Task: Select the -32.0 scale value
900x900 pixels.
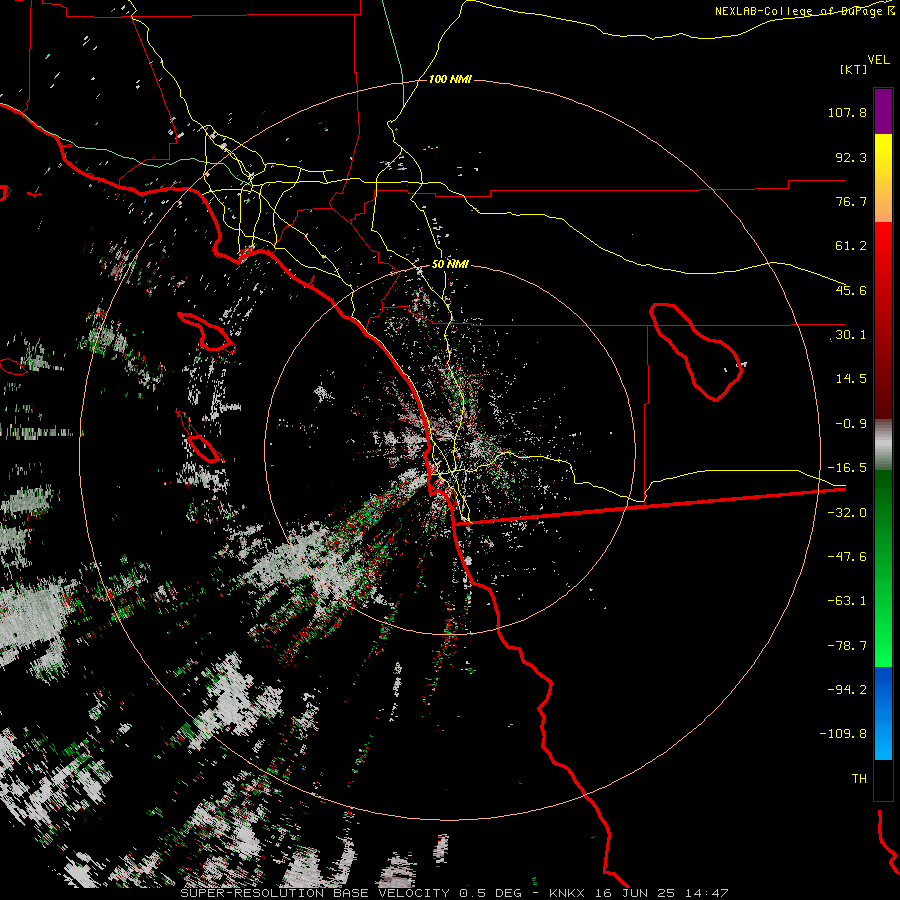Action: (x=847, y=513)
